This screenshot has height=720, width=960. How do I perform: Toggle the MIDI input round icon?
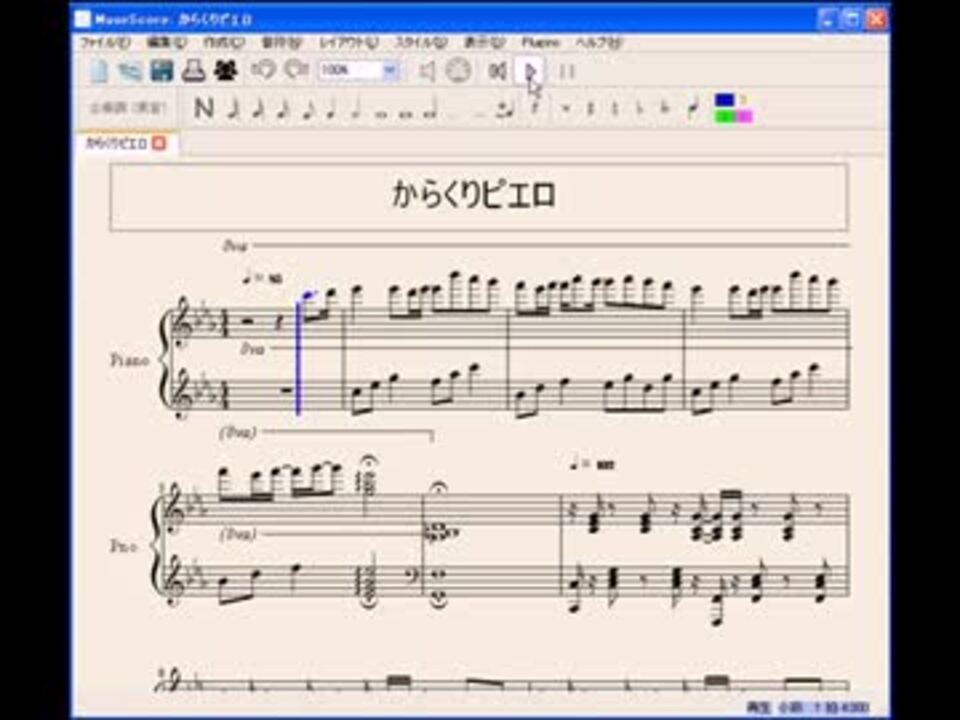[458, 70]
